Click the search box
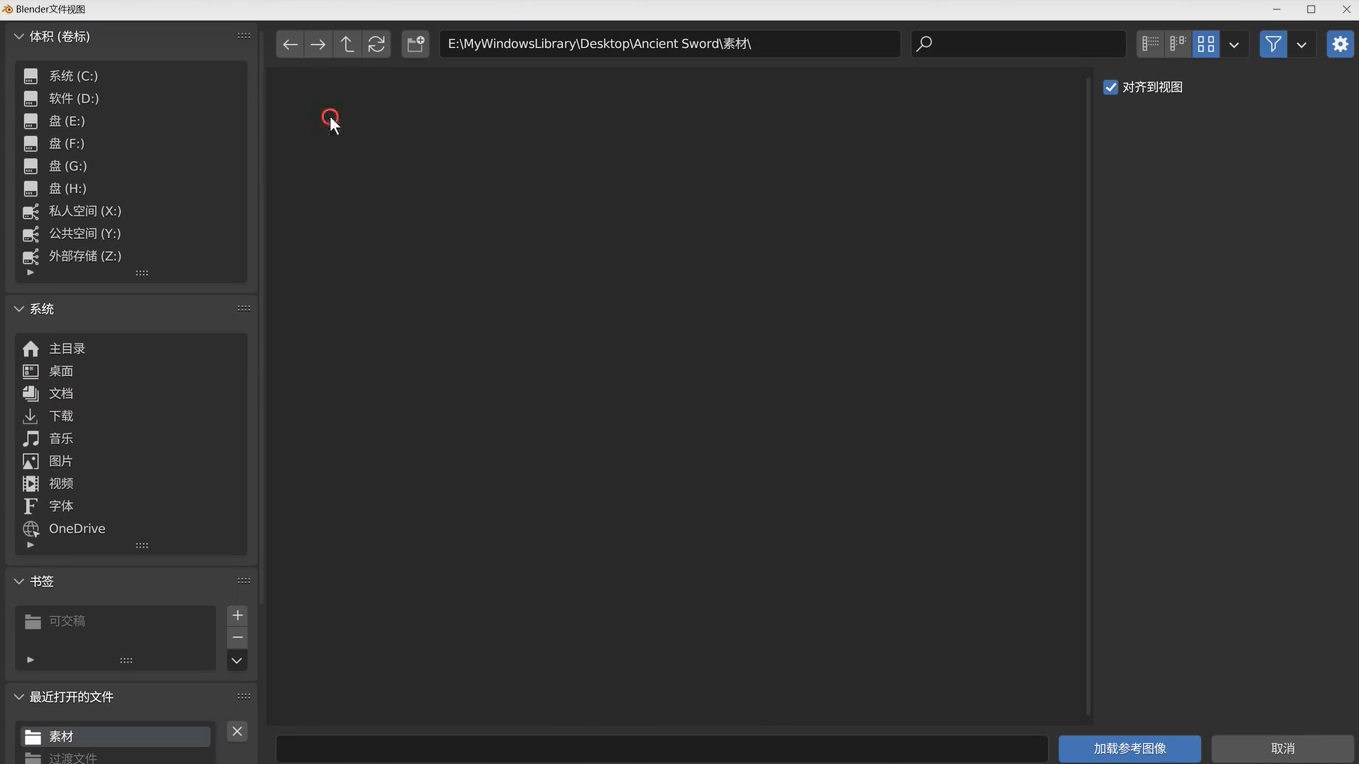Screen dimensions: 1359x764 coord(1018,44)
